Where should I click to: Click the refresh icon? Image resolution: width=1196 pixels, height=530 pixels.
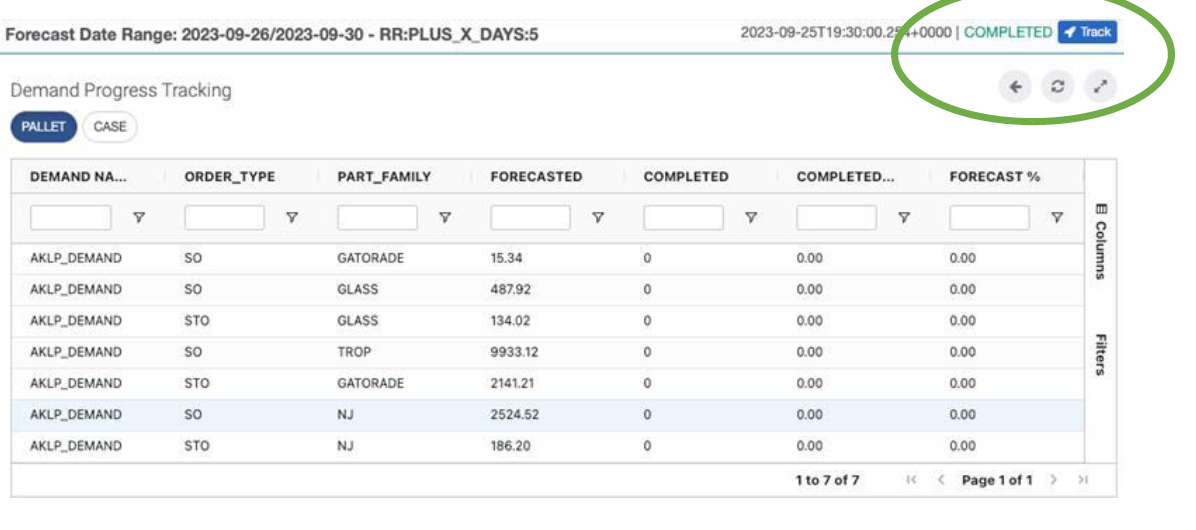[x=1057, y=87]
